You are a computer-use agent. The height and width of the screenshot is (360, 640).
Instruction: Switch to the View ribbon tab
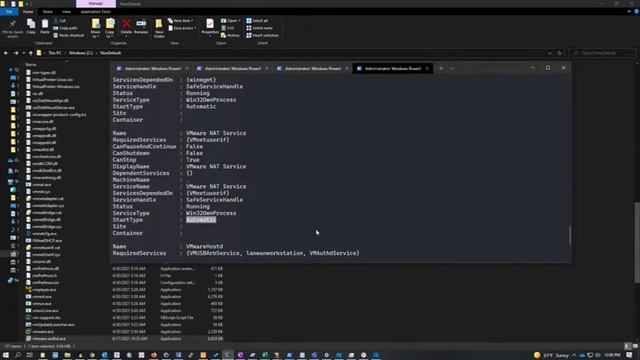66,12
